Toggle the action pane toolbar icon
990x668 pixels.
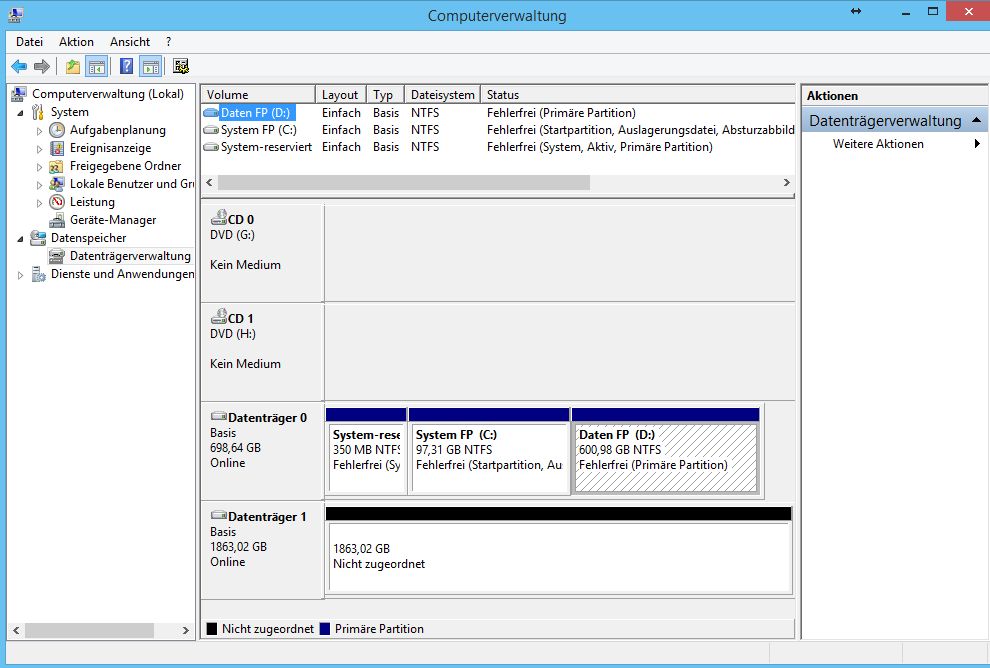pyautogui.click(x=151, y=66)
